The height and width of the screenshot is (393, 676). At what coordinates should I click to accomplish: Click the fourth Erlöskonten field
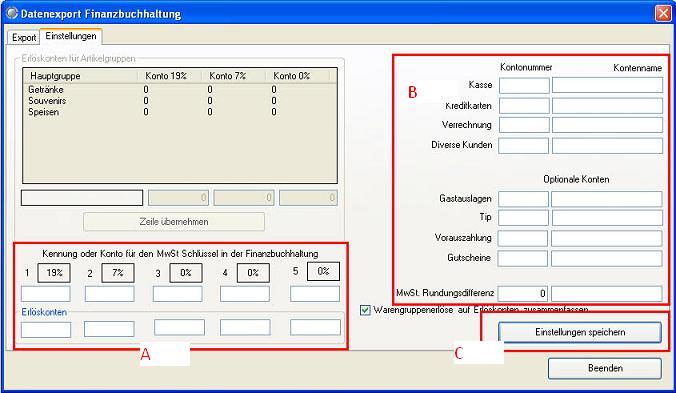click(245, 328)
